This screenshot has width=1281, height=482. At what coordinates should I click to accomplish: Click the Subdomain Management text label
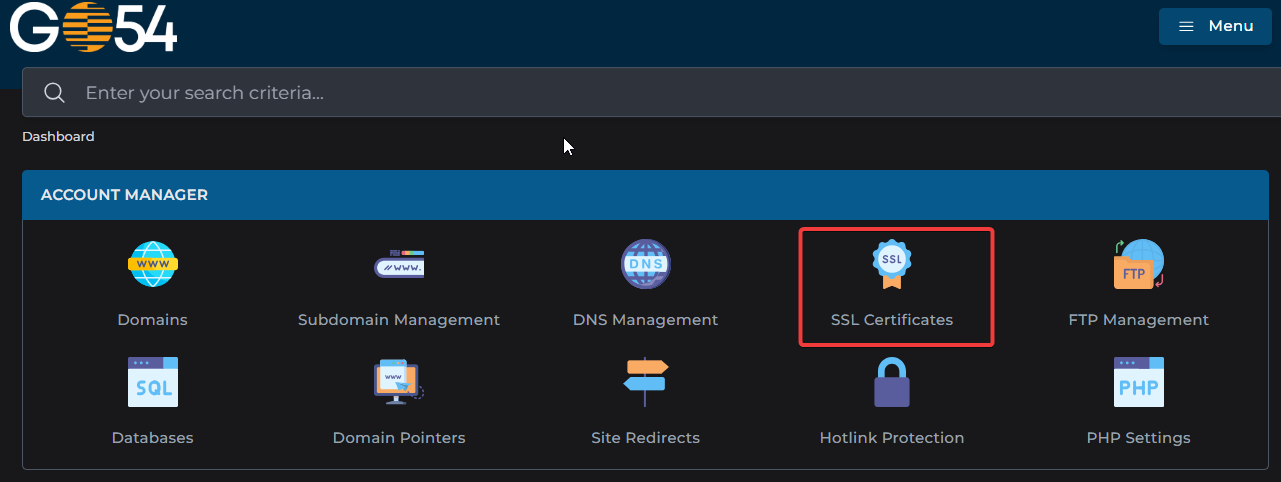(x=398, y=320)
